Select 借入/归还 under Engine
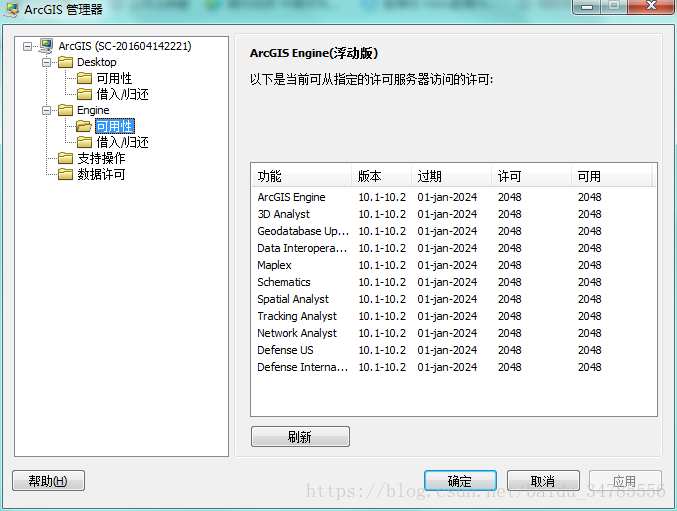Image resolution: width=677 pixels, height=511 pixels. click(123, 142)
